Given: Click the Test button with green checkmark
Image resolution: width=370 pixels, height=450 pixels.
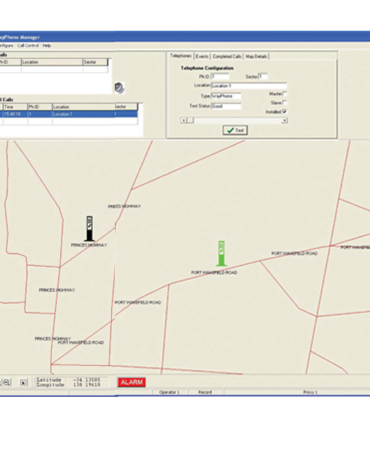Looking at the screenshot, I should point(235,130).
